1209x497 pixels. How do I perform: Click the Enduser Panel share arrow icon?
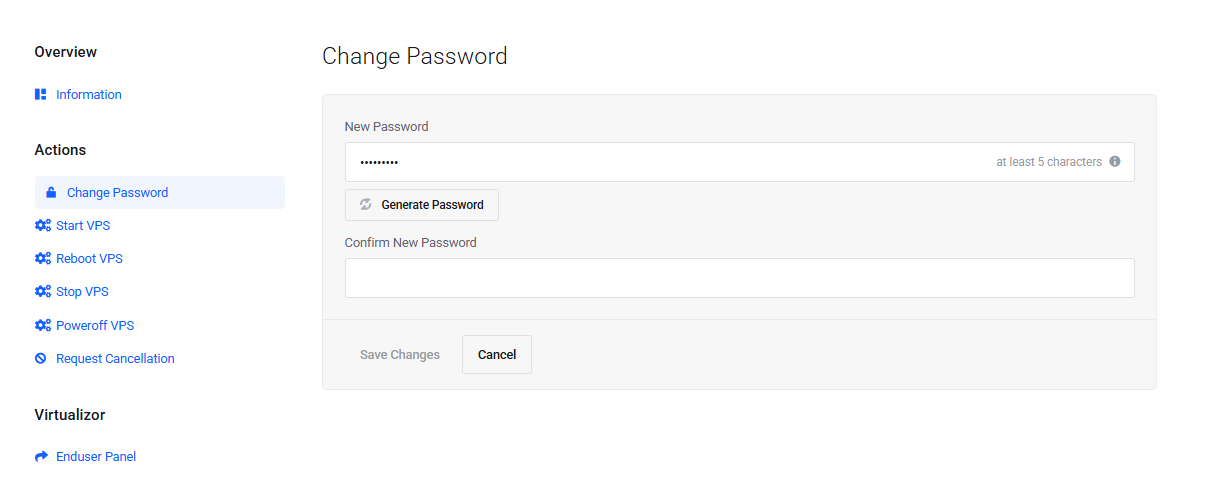[41, 457]
